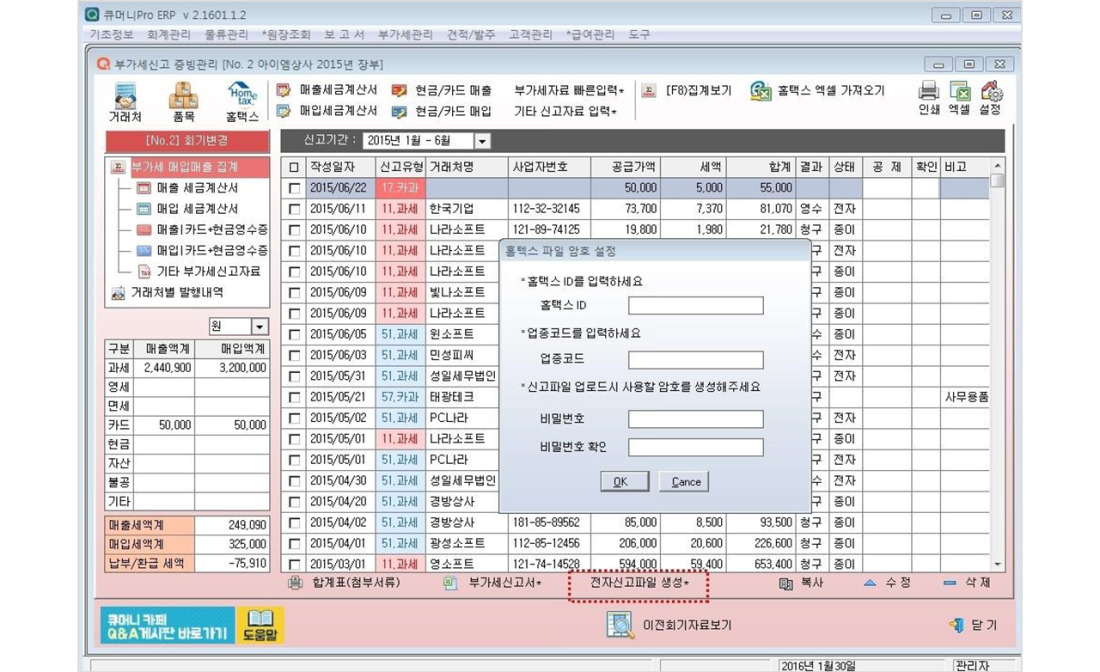Open the 기초정보 menu

(112, 34)
